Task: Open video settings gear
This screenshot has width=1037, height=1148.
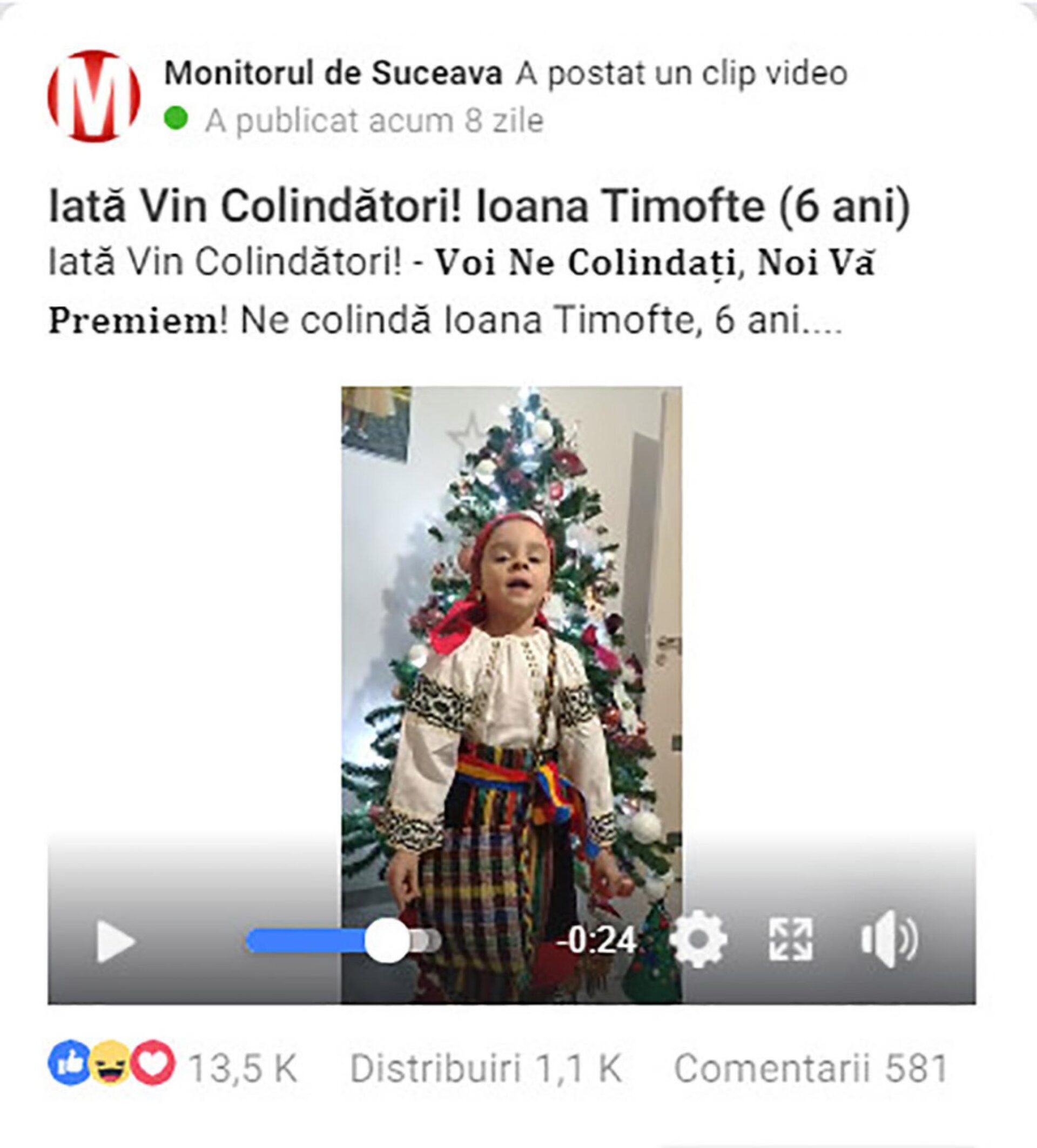Action: click(699, 939)
